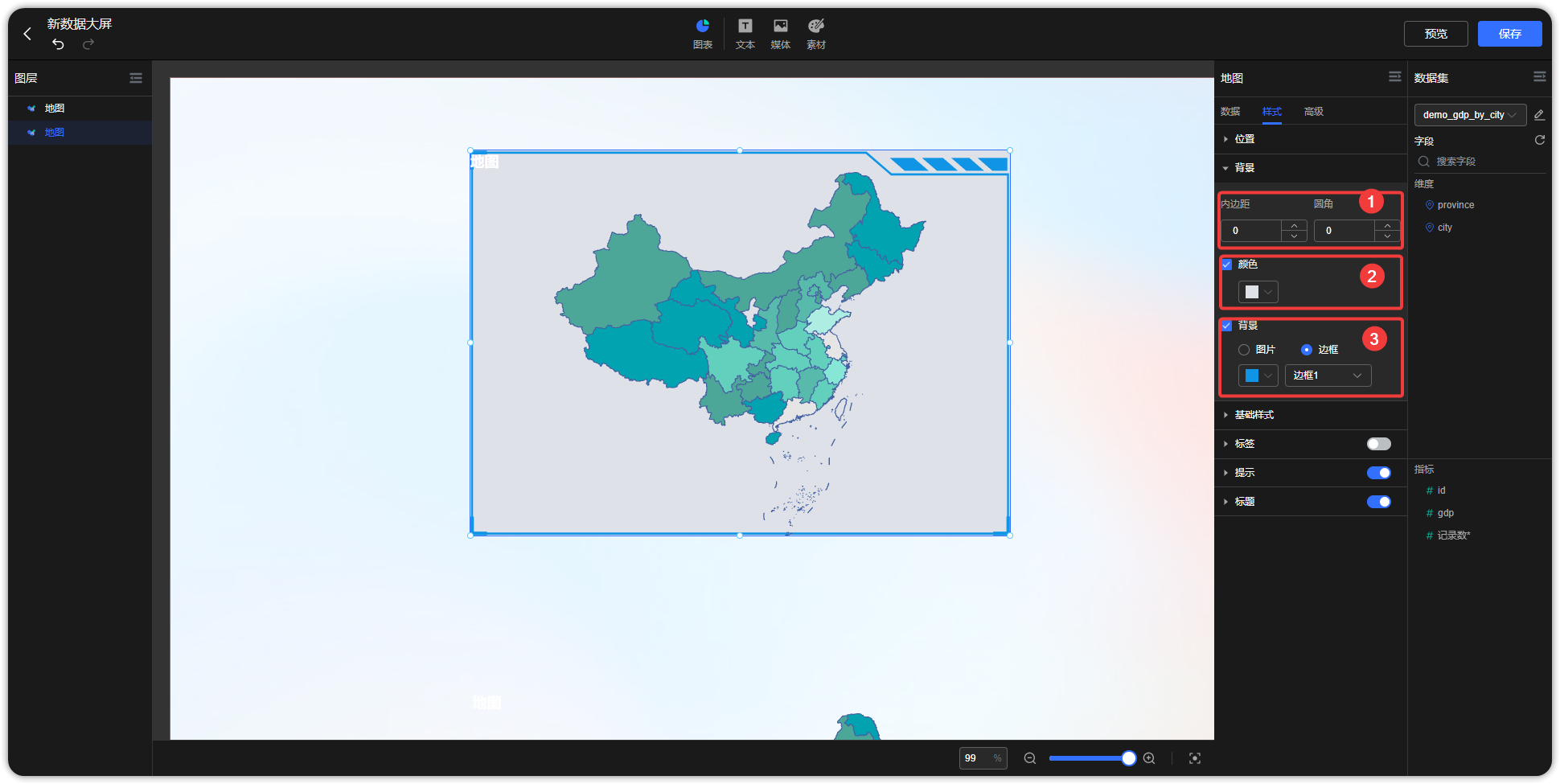Select the gdp metric field
The width and height of the screenshot is (1560, 784).
[x=1446, y=513]
